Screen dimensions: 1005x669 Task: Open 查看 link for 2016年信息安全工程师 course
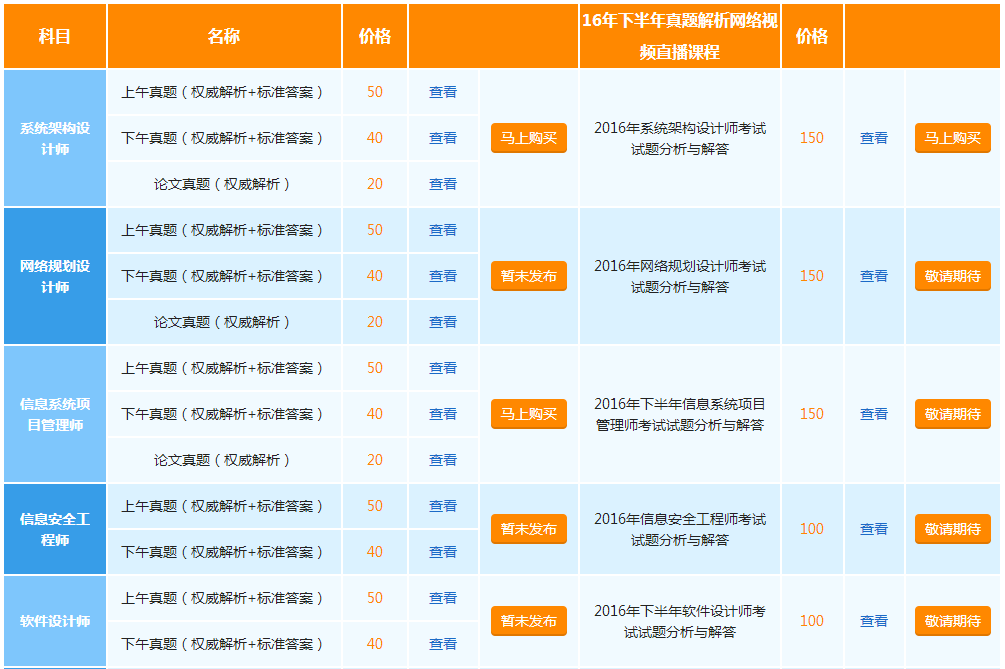tap(874, 529)
